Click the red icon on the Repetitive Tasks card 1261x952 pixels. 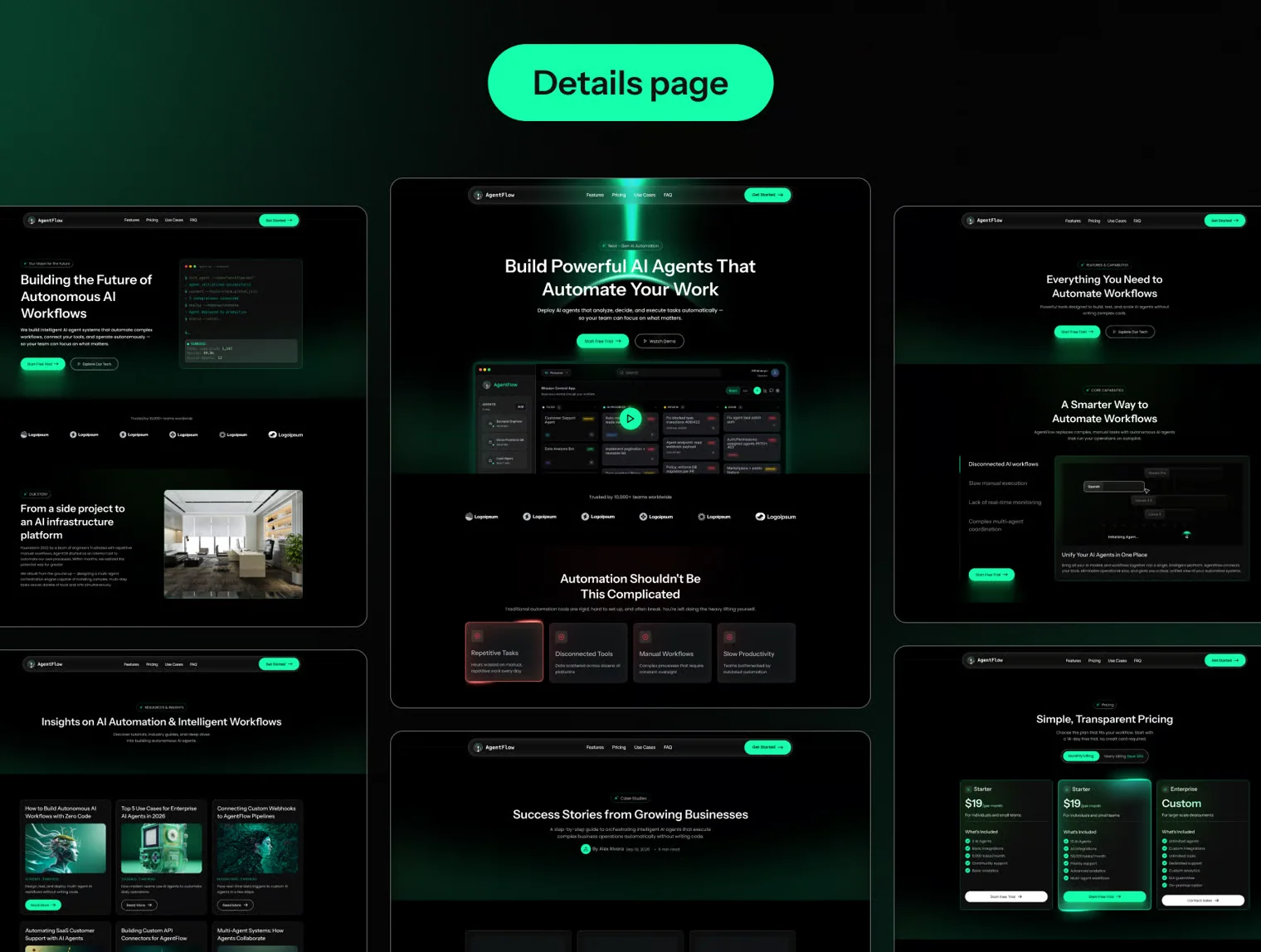click(477, 636)
